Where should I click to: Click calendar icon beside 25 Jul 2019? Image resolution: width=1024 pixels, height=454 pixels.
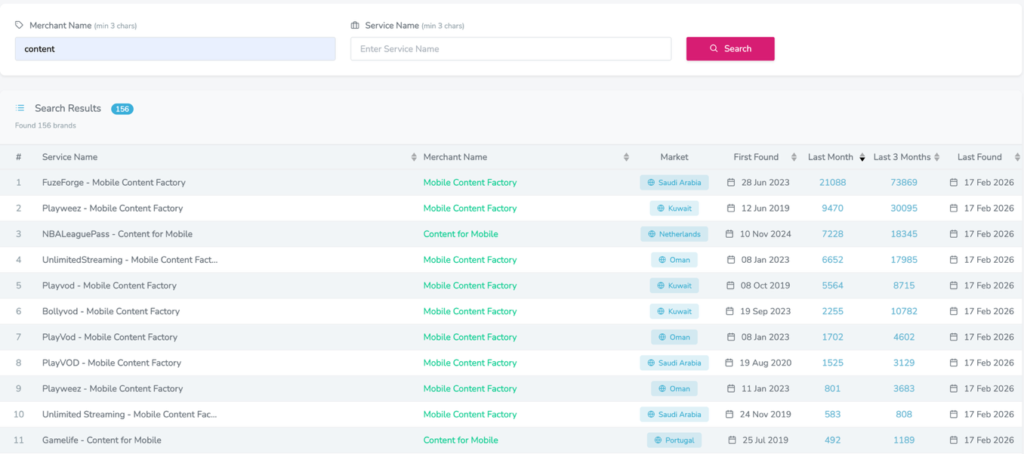click(731, 440)
